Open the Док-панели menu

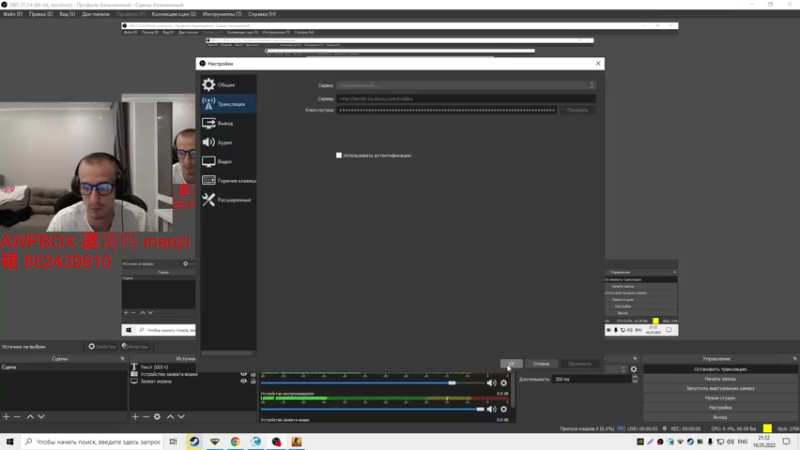(x=96, y=14)
